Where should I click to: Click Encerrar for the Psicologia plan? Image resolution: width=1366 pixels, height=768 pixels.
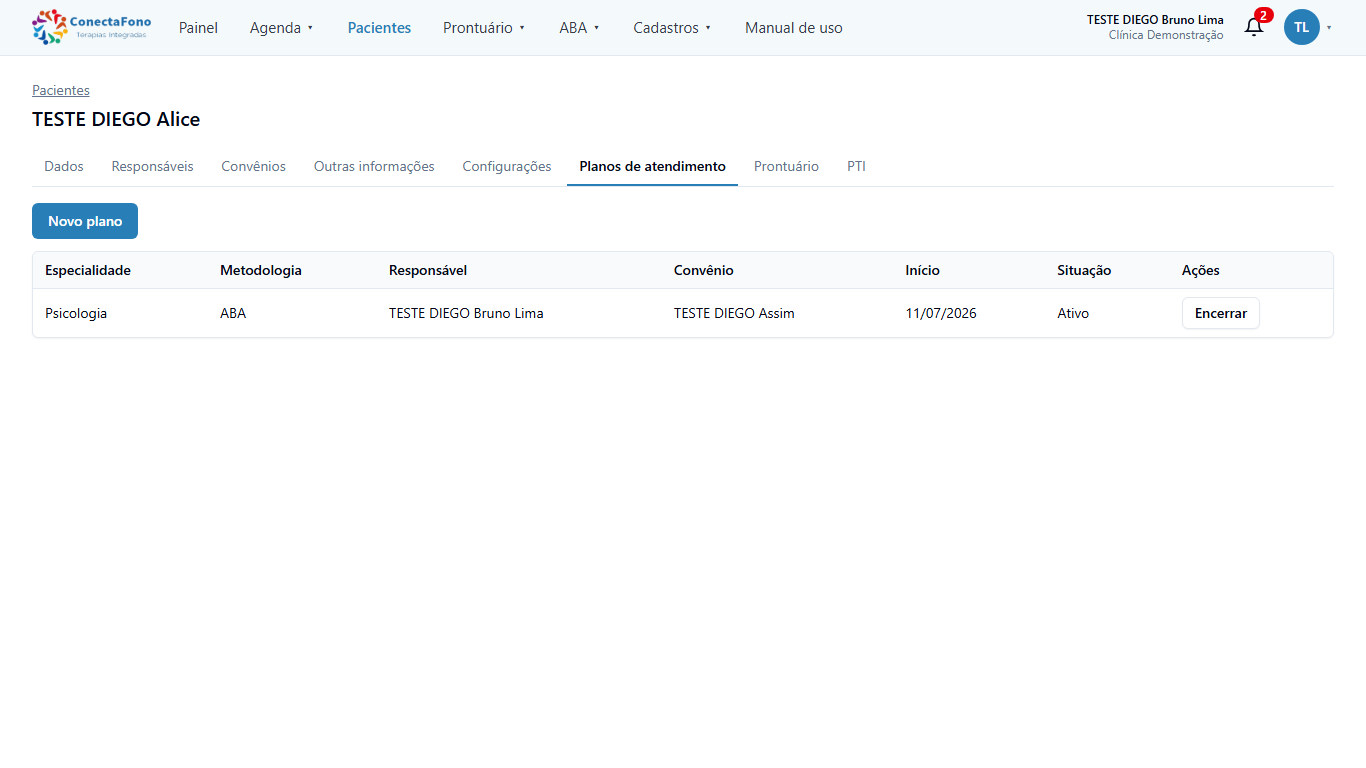(x=1221, y=313)
